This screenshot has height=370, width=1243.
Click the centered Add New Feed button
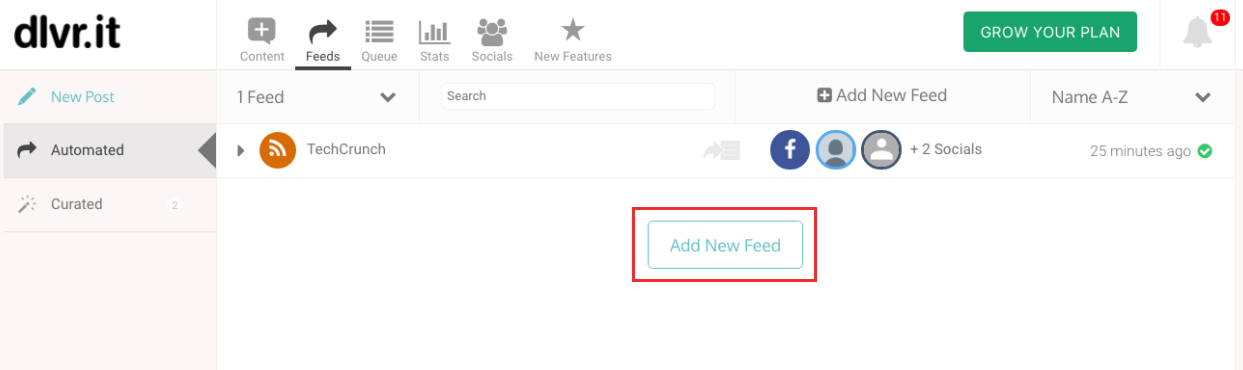(725, 245)
